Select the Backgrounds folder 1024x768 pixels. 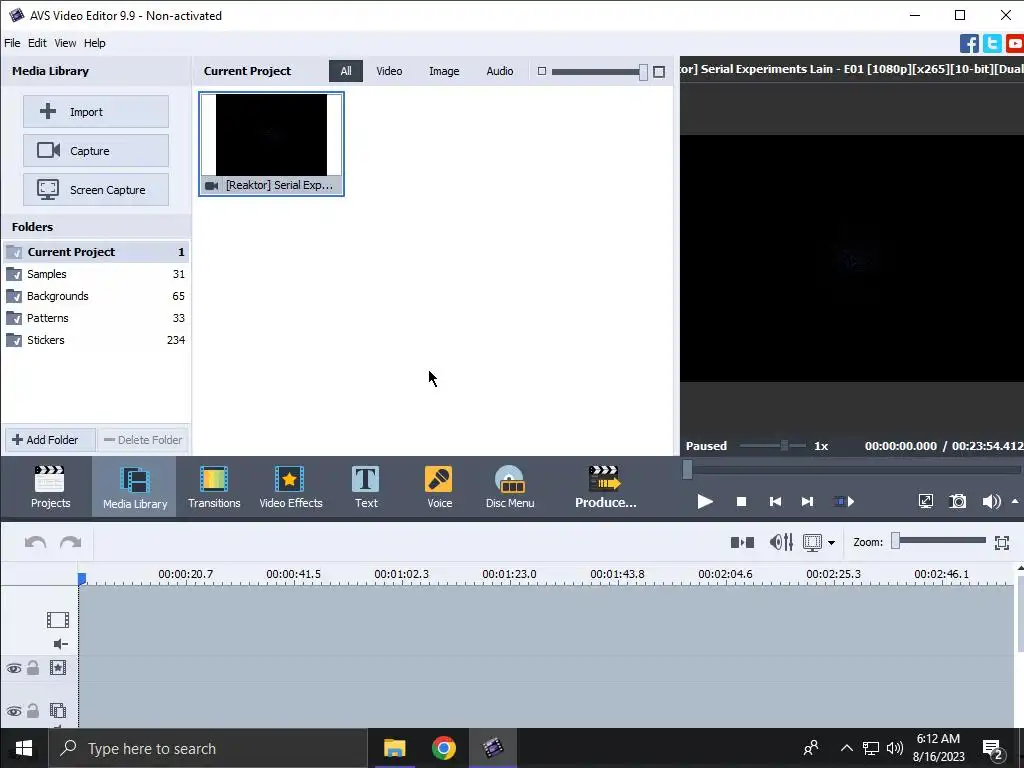tap(96, 296)
